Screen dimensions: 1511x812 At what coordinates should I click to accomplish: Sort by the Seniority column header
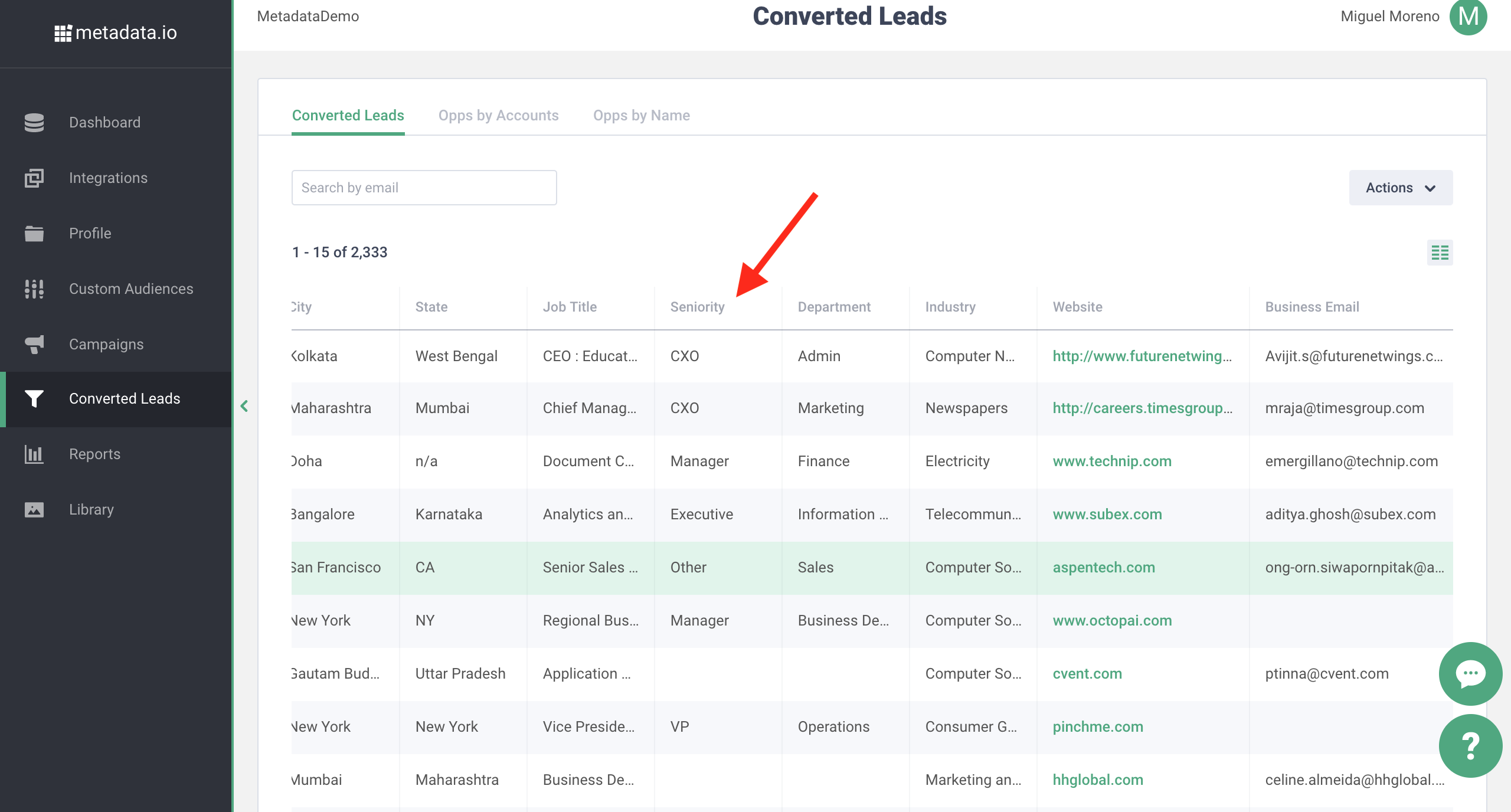click(x=697, y=307)
